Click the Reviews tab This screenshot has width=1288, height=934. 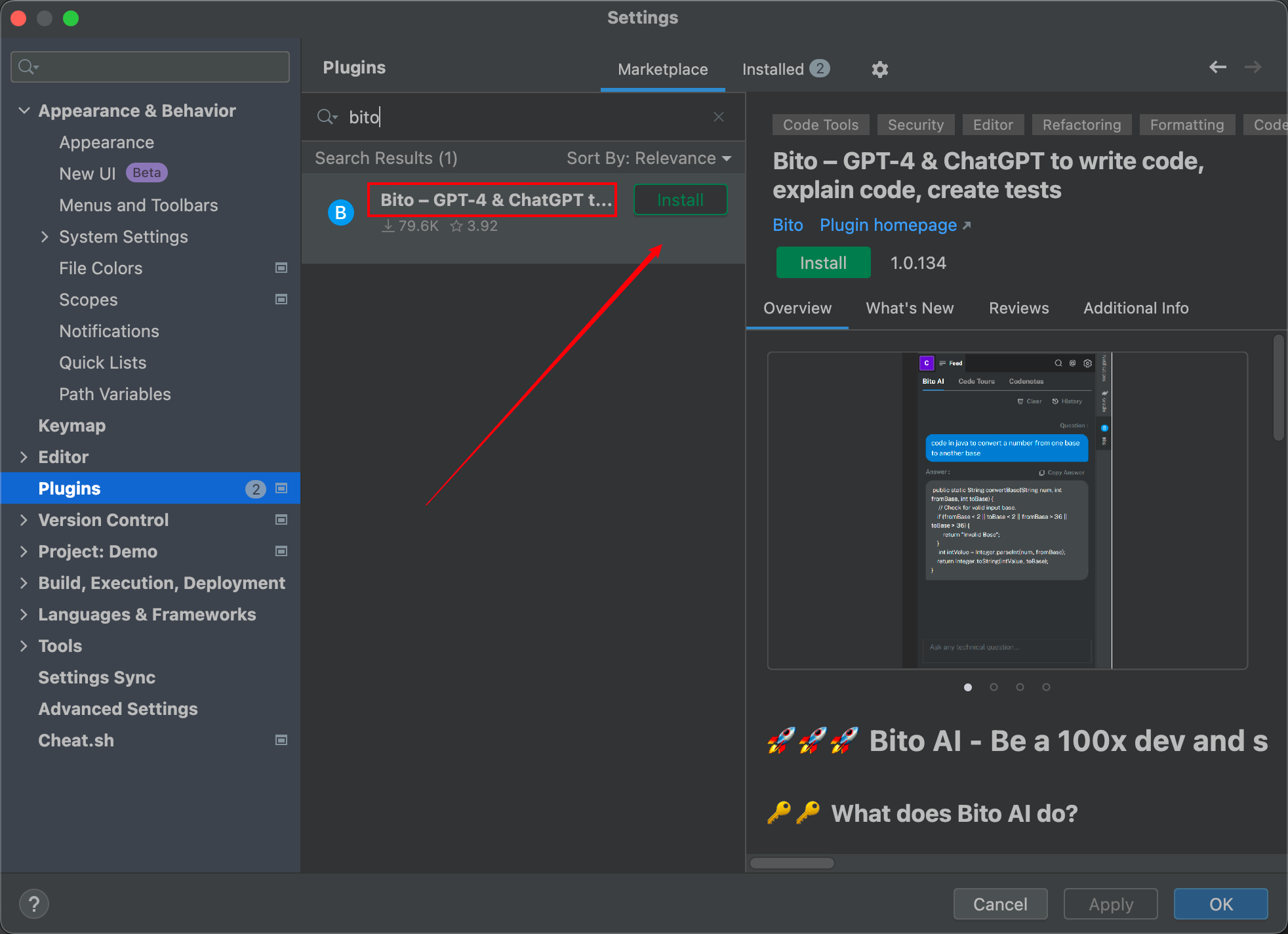point(1019,307)
